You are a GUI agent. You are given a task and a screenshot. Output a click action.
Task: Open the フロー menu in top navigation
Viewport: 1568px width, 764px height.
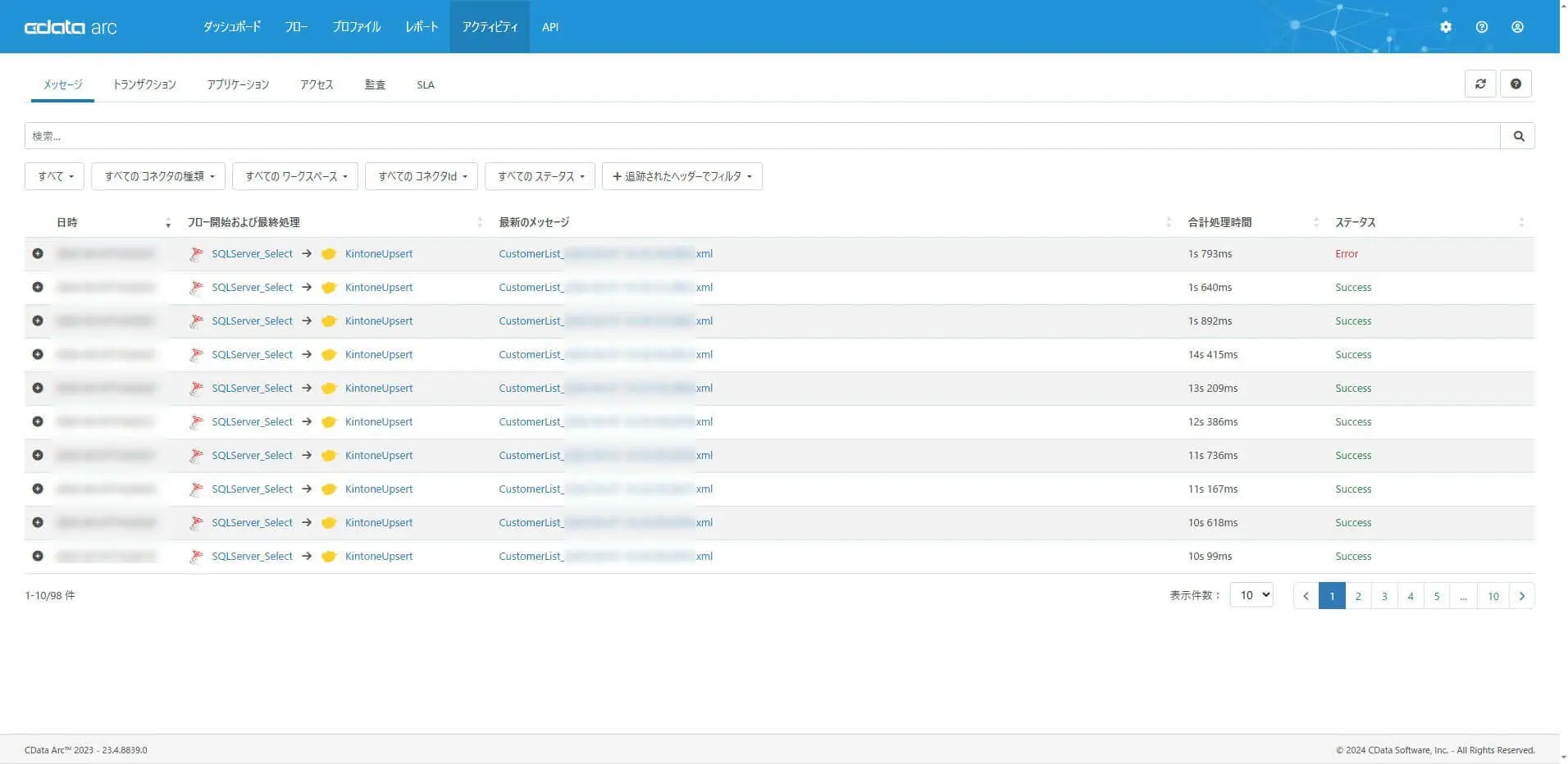pos(296,27)
